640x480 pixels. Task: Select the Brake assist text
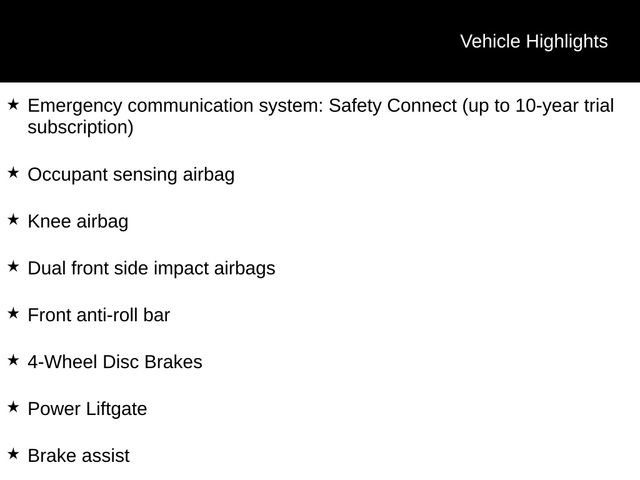pos(79,456)
